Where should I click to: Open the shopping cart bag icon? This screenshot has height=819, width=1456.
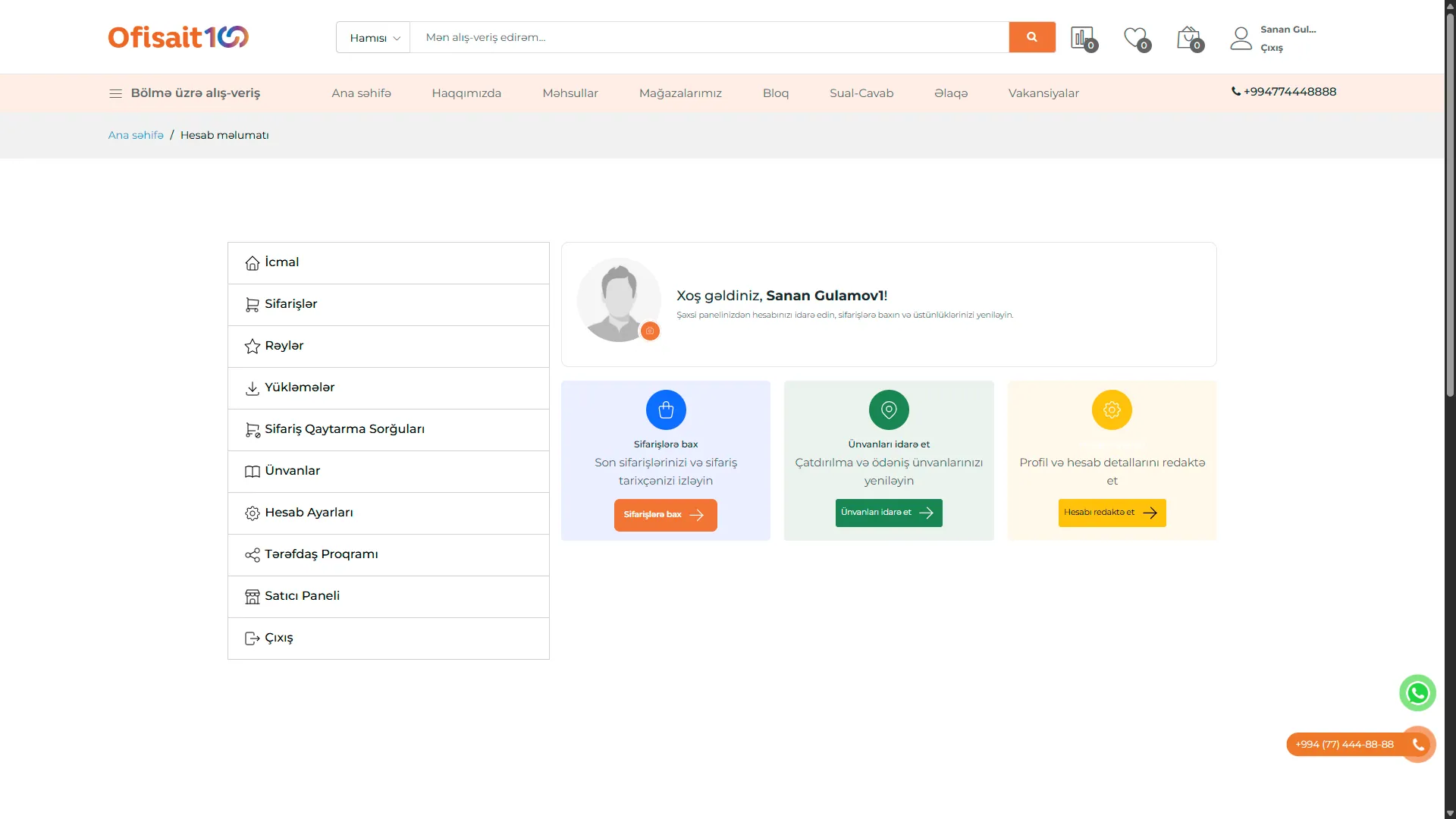1189,38
